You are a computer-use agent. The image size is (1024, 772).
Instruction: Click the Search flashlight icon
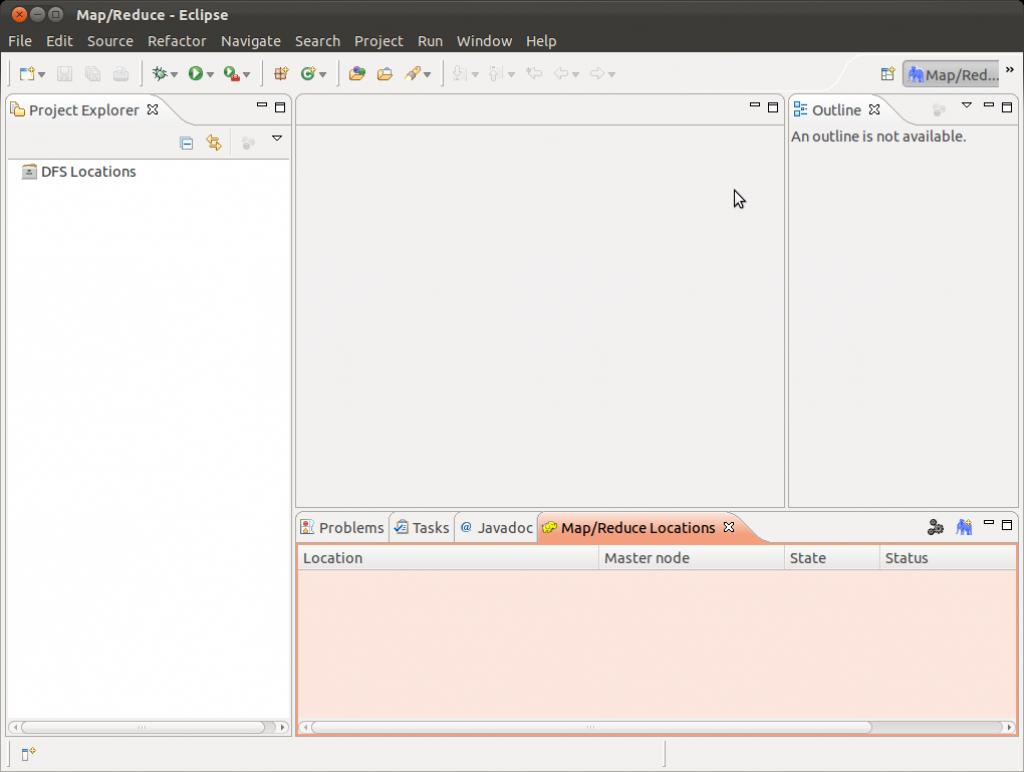pyautogui.click(x=413, y=74)
